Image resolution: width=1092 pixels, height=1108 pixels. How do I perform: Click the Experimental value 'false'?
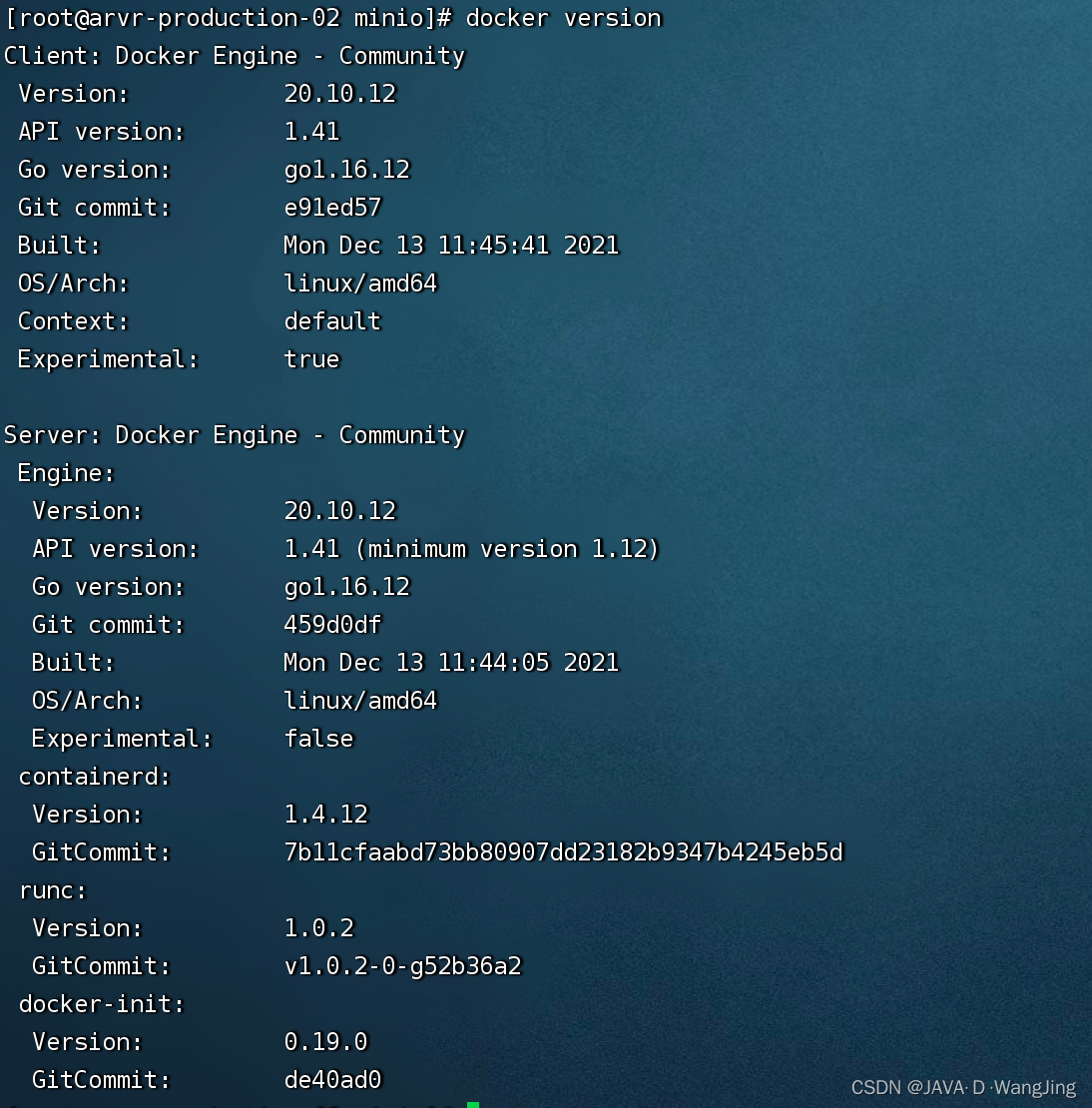[x=318, y=739]
